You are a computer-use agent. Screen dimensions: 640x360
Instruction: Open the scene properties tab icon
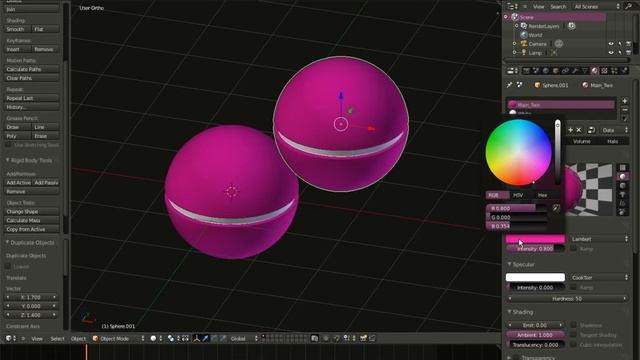click(x=536, y=71)
